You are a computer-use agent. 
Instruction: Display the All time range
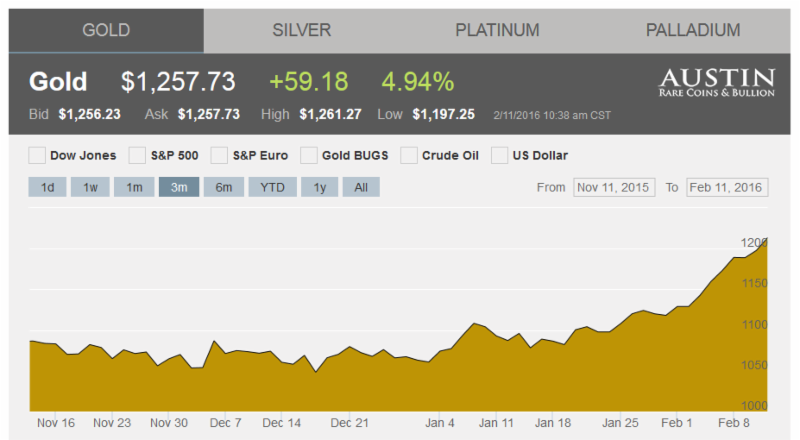point(361,187)
